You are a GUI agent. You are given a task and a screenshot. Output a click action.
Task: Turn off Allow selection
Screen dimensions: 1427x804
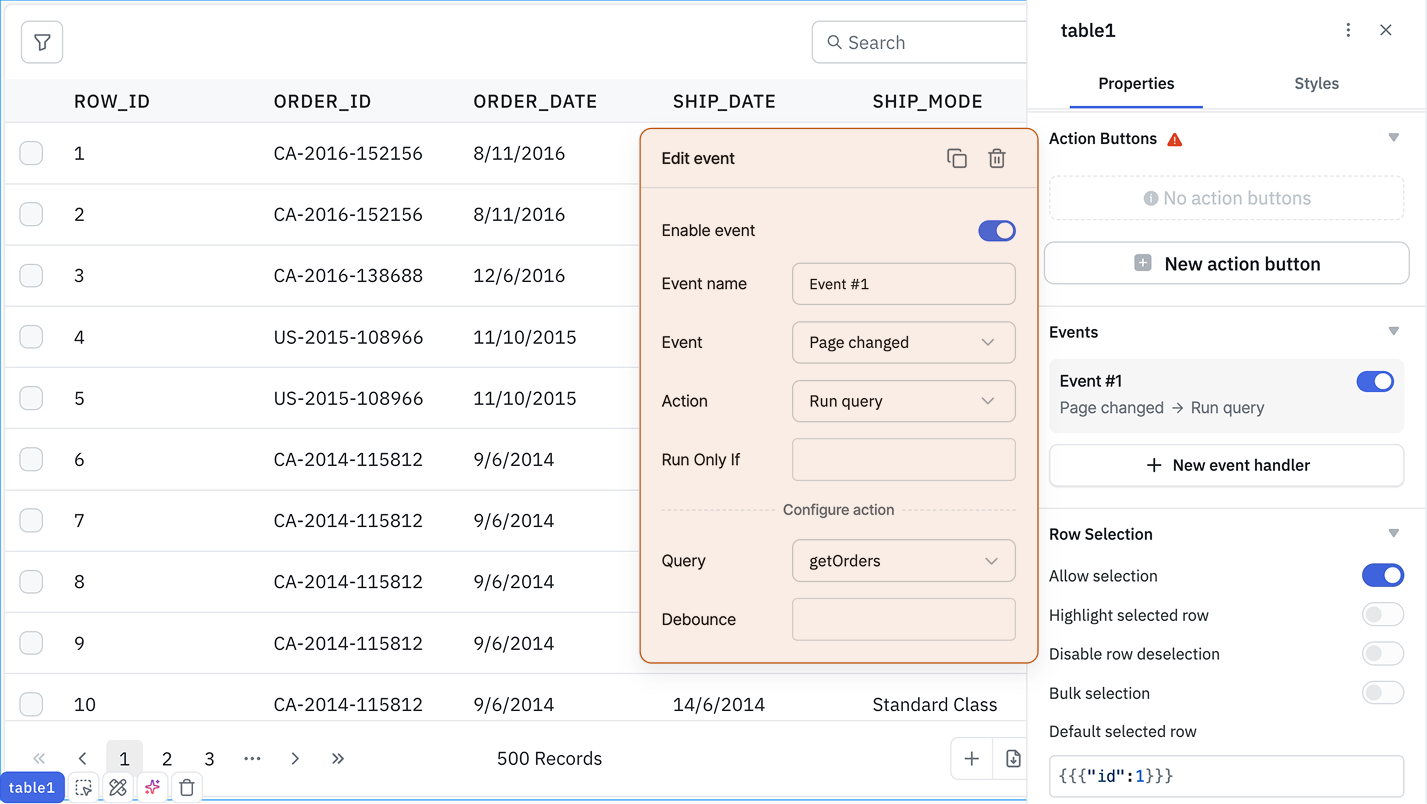[x=1383, y=575]
